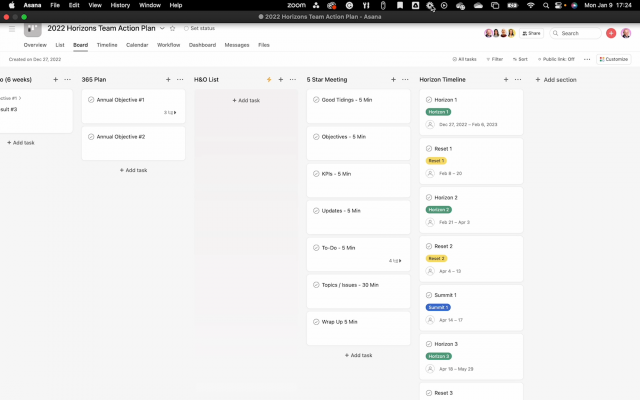
Task: Open the toolbar more options ellipsis
Action: [587, 59]
